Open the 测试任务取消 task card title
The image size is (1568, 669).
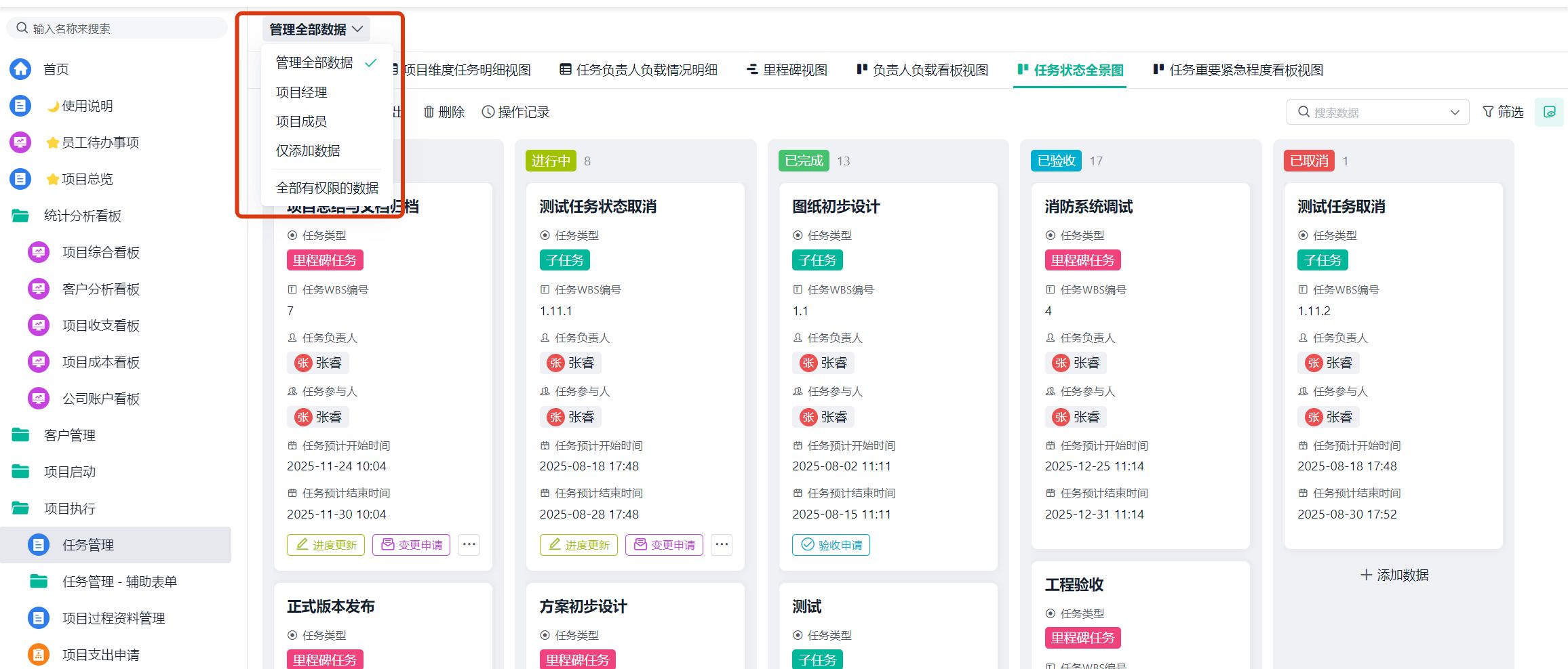(1341, 207)
